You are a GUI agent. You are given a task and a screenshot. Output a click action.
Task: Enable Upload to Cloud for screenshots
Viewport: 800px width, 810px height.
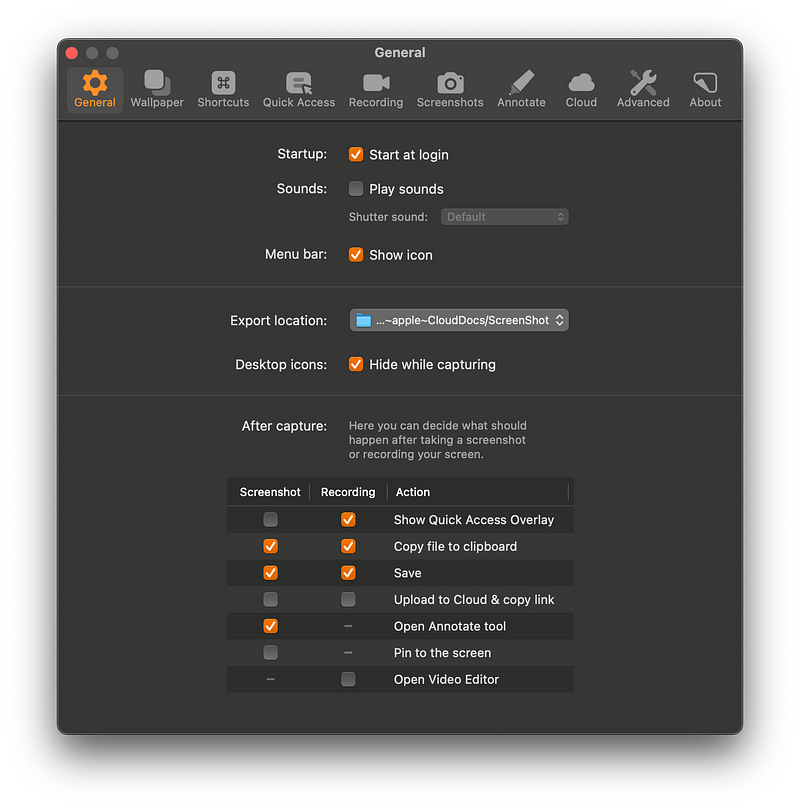pos(269,599)
